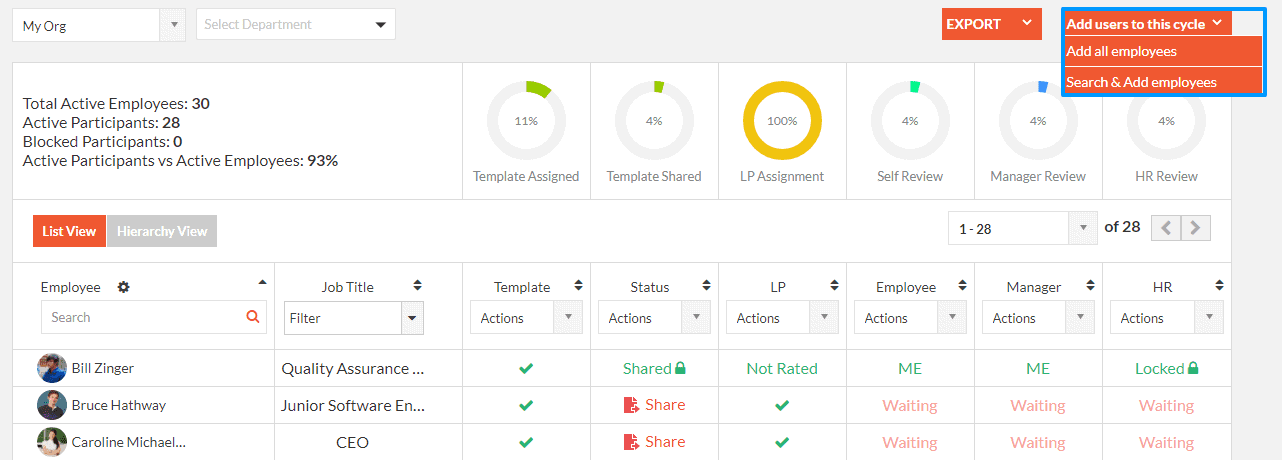
Task: Click Caroline Michael's profile picture
Action: pyautogui.click(x=52, y=442)
